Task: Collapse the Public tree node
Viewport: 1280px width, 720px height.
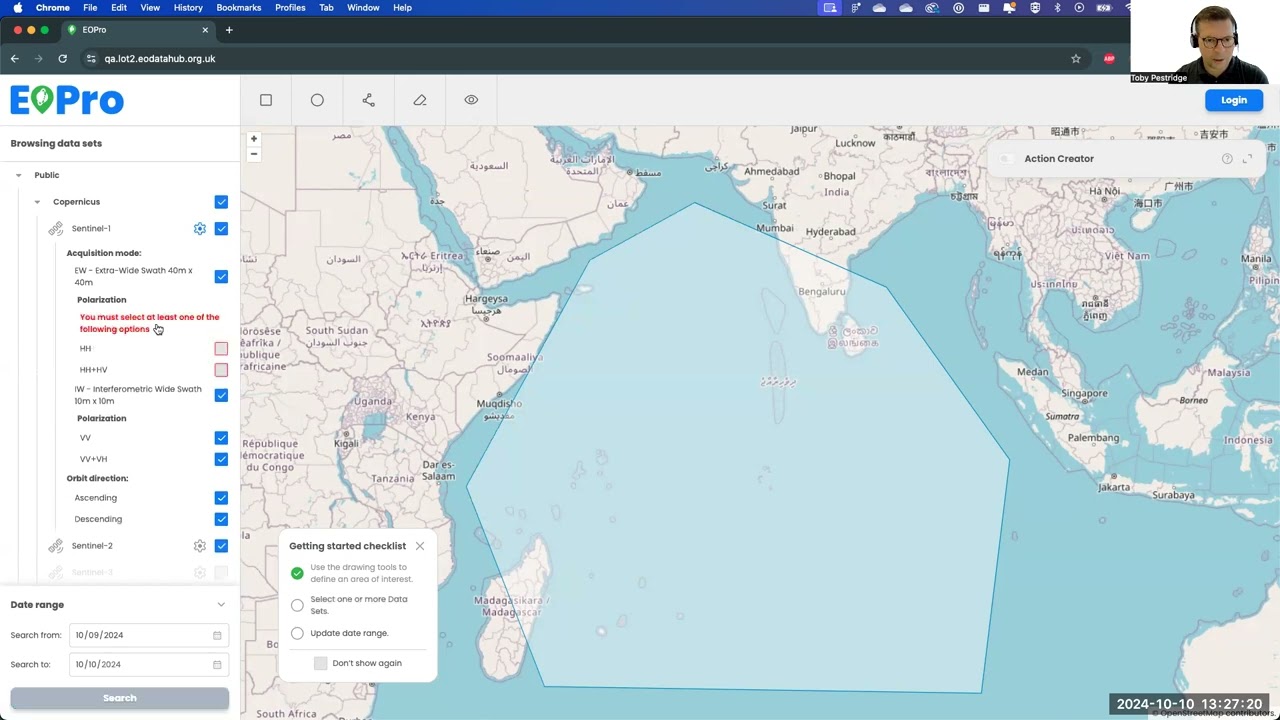Action: 18,175
